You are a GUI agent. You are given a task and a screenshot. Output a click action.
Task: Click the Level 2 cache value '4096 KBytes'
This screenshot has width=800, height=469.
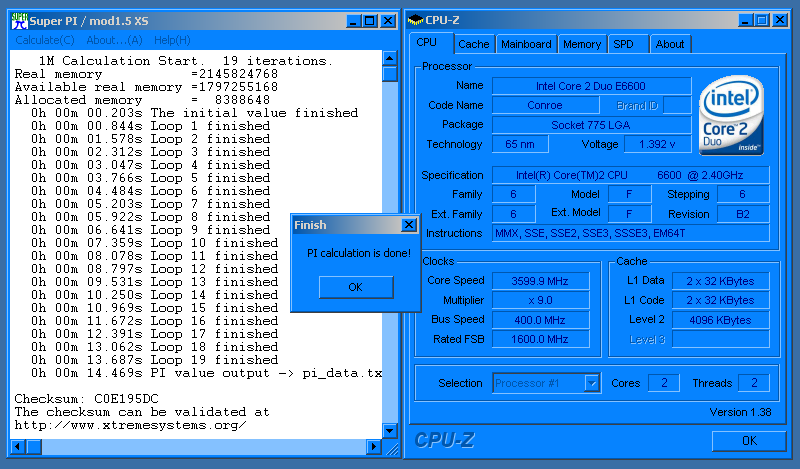pyautogui.click(x=720, y=320)
